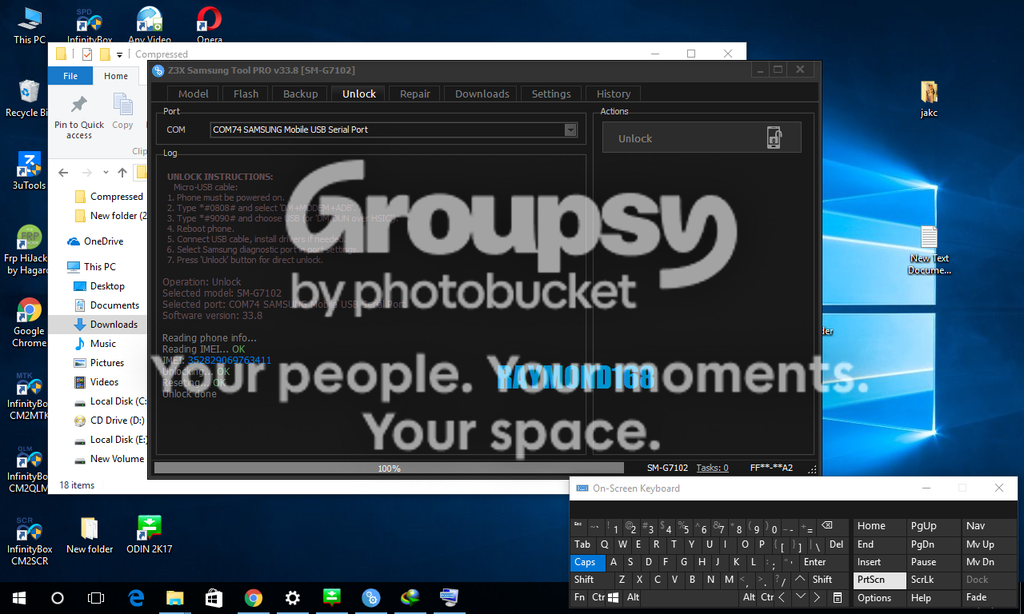Select the Any Video desktop icon
The height and width of the screenshot is (614, 1024).
click(x=150, y=25)
